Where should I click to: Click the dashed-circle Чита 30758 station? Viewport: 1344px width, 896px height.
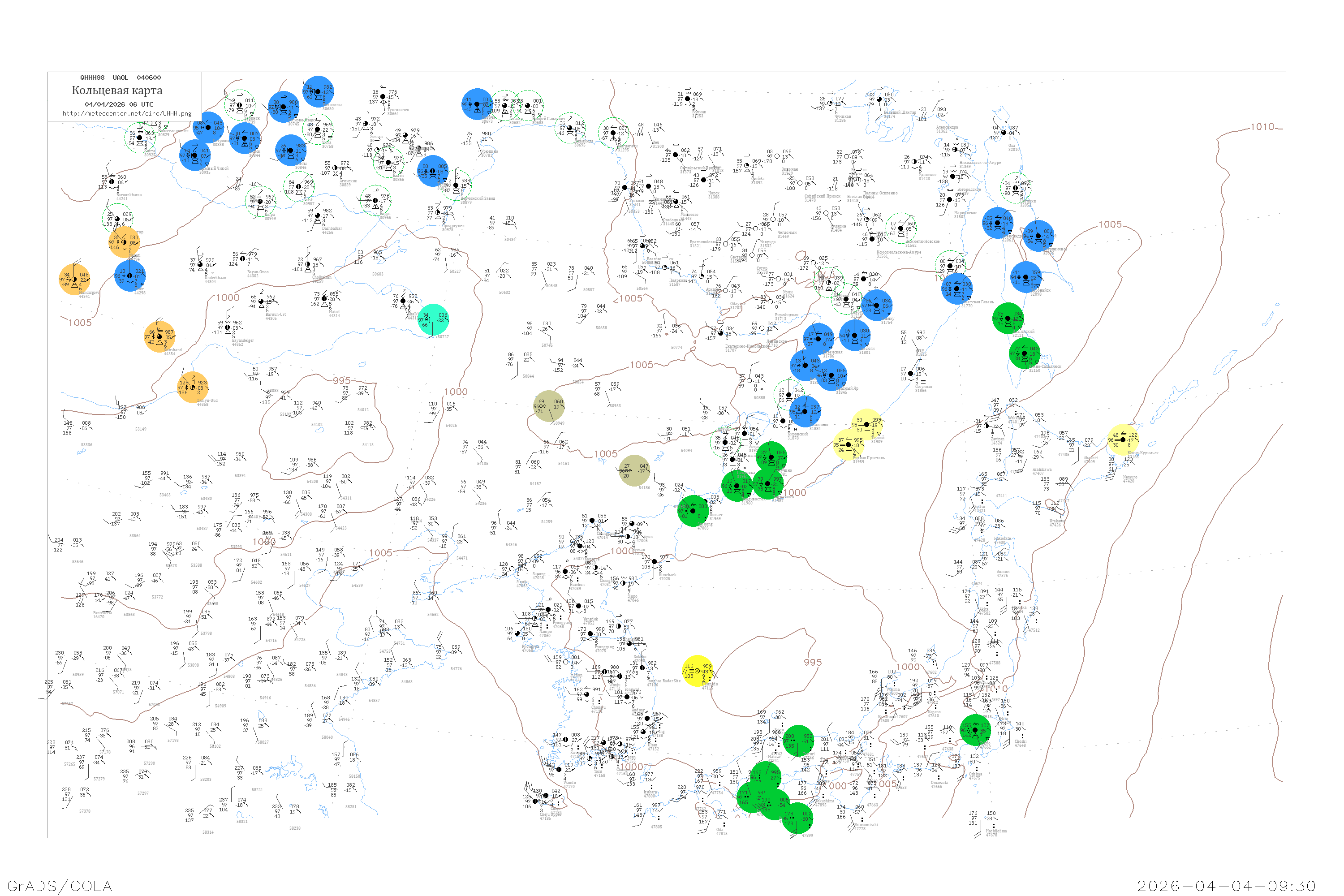click(317, 129)
